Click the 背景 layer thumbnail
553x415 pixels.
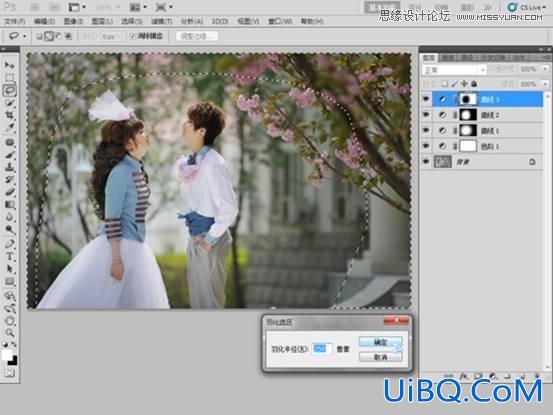pyautogui.click(x=443, y=162)
